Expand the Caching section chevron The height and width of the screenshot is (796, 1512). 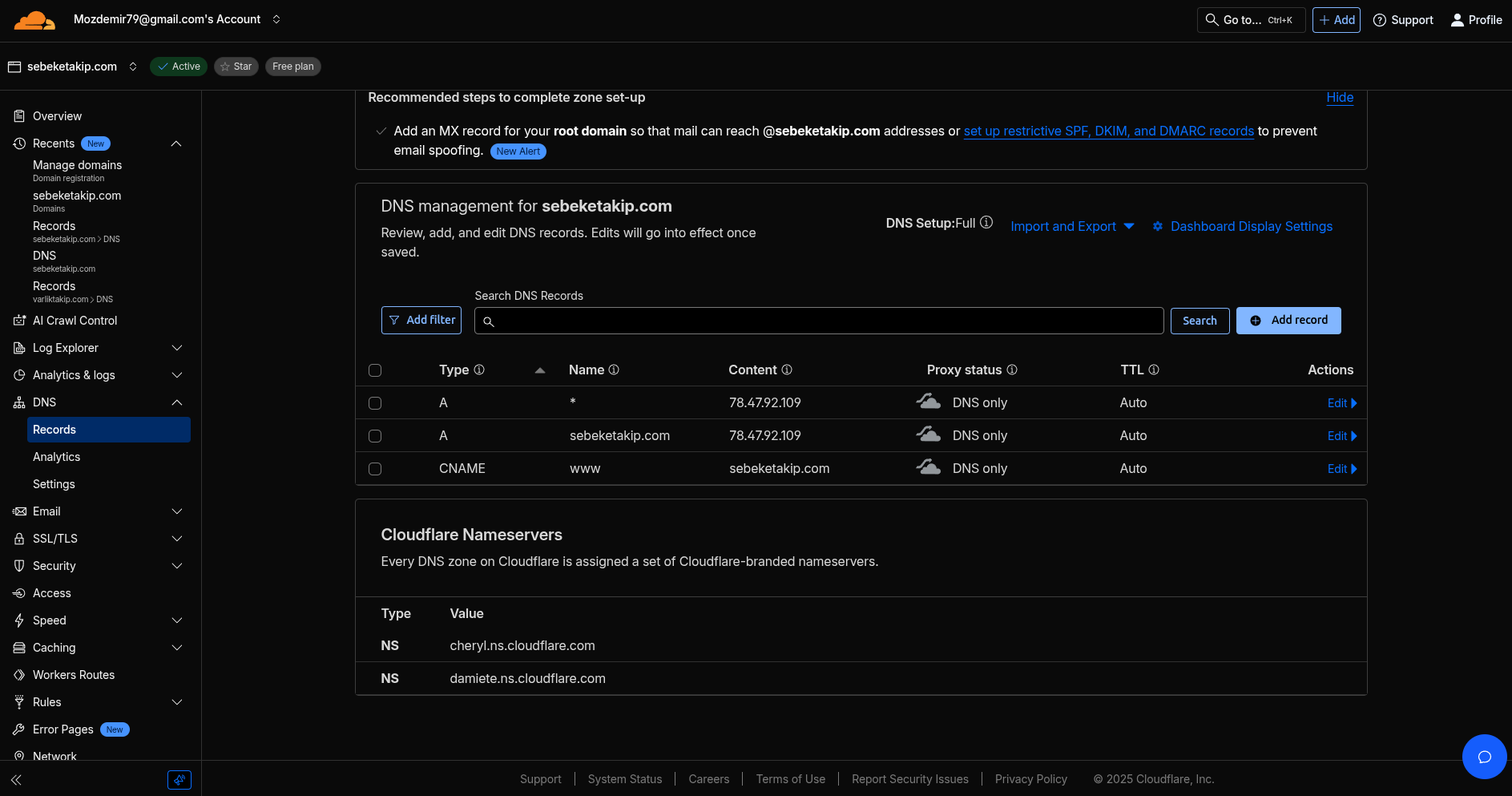click(x=177, y=648)
